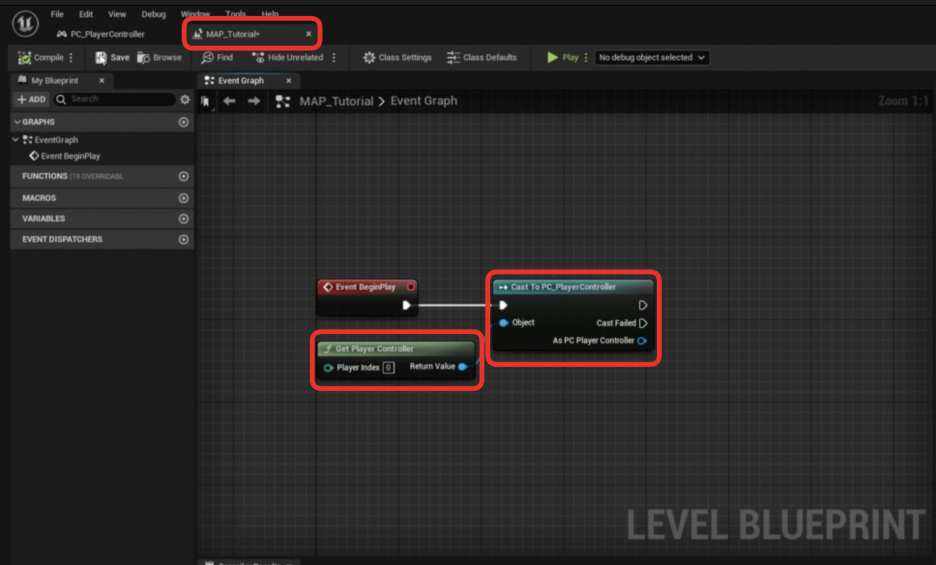Click the Player Index input pin
This screenshot has width=936, height=565.
click(x=328, y=367)
